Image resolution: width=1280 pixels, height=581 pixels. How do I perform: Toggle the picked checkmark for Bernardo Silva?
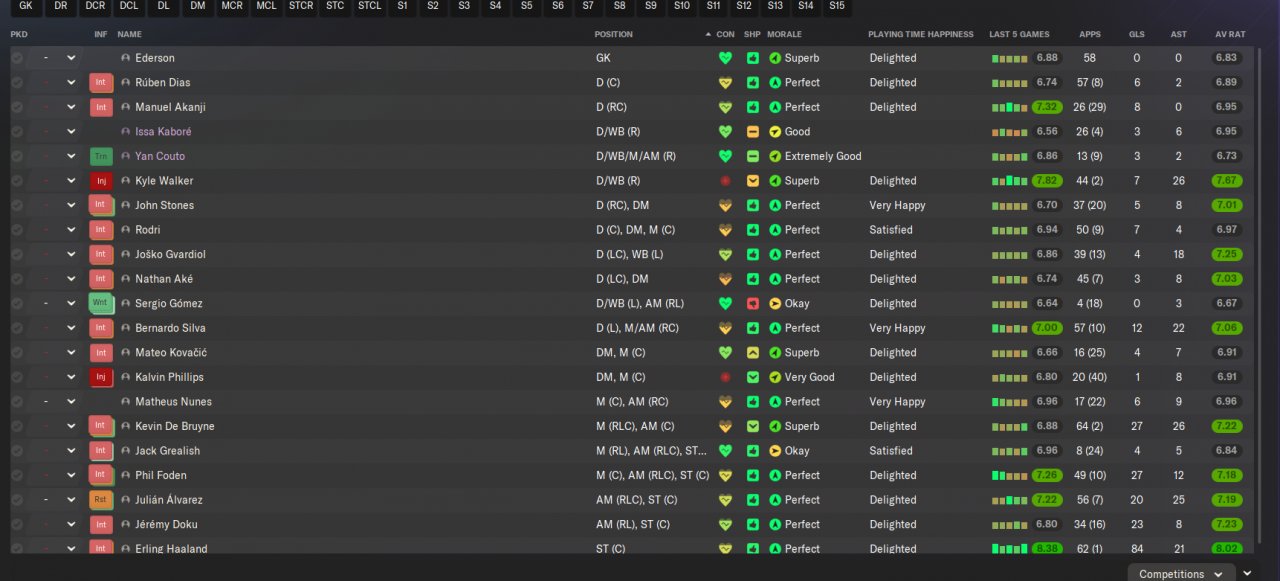click(17, 328)
